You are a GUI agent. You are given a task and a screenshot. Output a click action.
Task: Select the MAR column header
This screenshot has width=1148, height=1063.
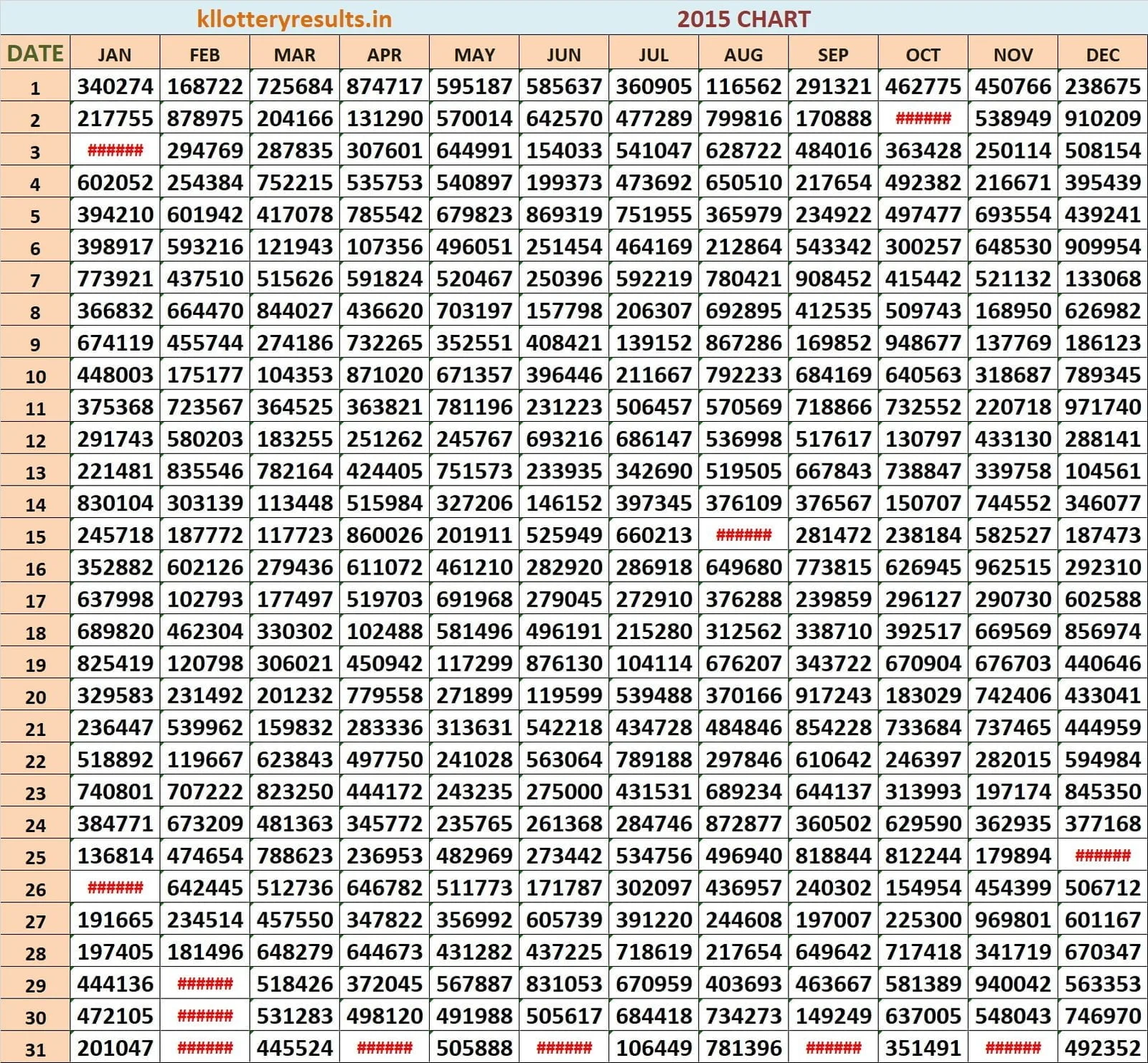[293, 54]
